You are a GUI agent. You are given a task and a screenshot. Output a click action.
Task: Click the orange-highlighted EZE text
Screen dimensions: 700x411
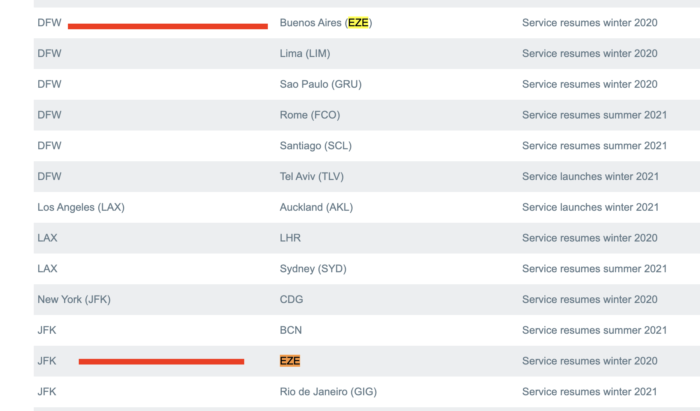click(290, 361)
